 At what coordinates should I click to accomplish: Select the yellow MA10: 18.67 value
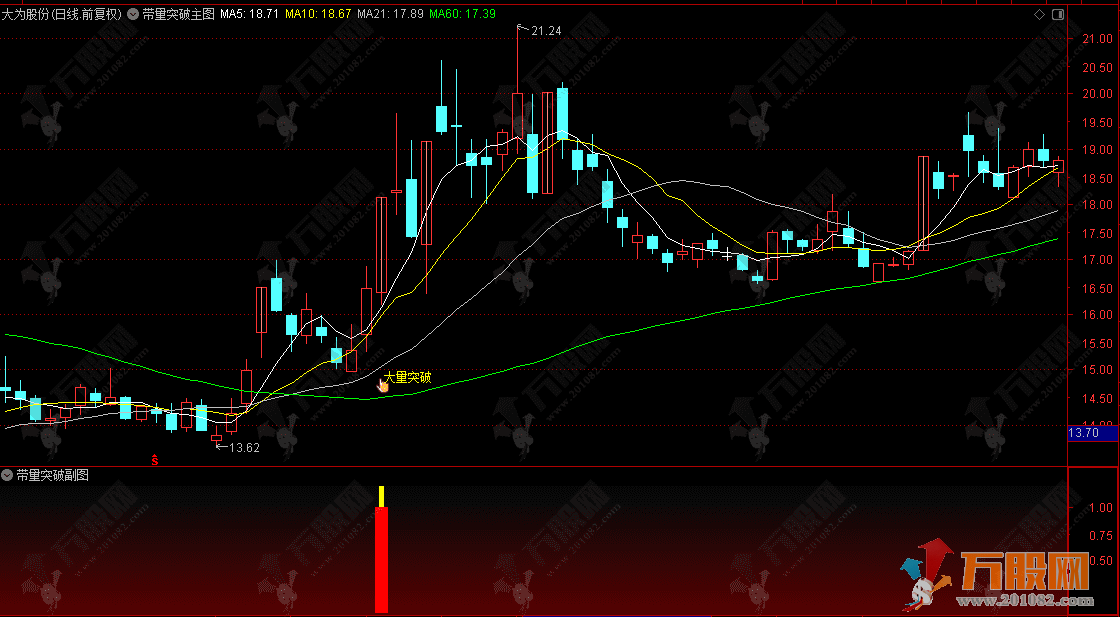click(318, 14)
